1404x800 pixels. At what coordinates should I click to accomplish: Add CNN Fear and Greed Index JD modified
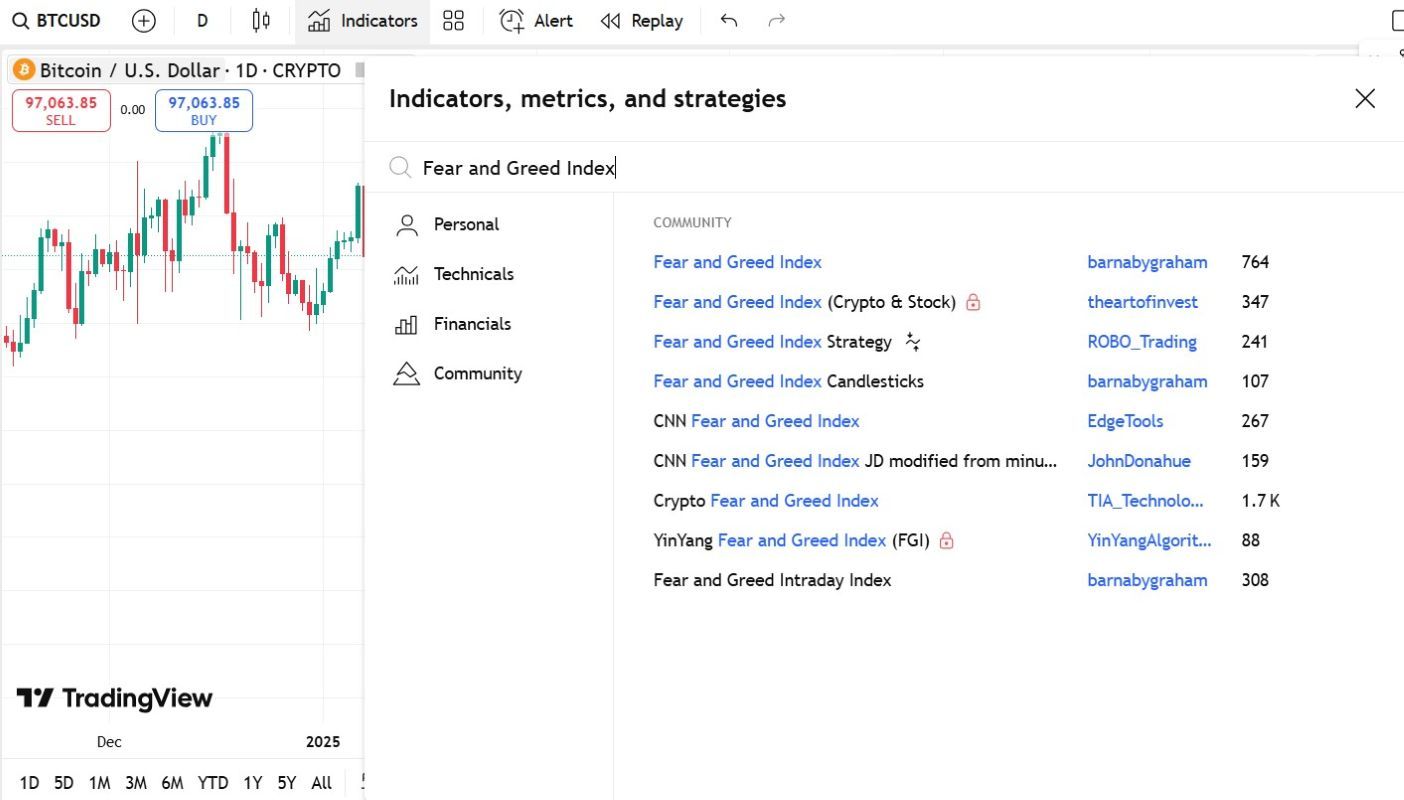(x=855, y=461)
